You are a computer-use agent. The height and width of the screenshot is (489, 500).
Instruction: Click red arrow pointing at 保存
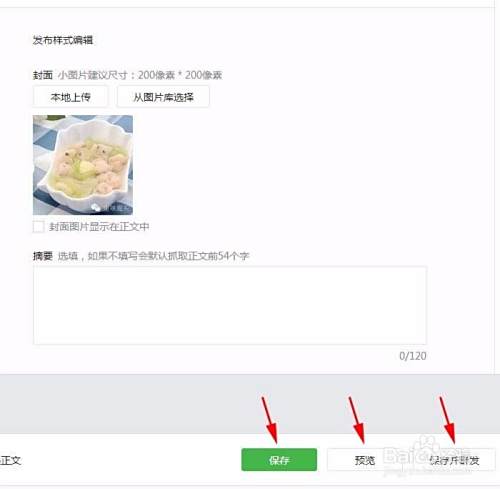tap(270, 421)
